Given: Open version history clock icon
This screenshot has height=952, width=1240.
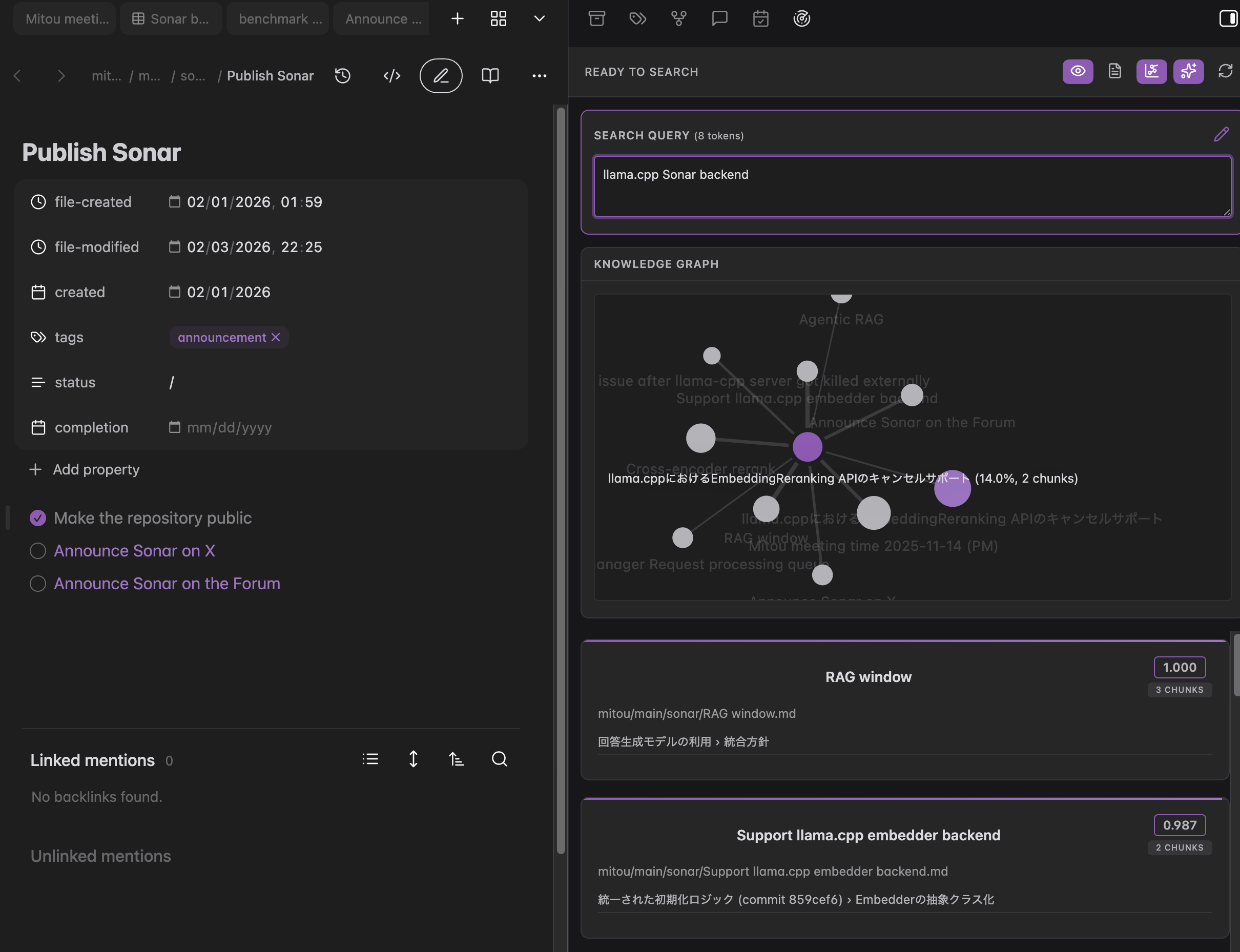Looking at the screenshot, I should click(x=342, y=75).
